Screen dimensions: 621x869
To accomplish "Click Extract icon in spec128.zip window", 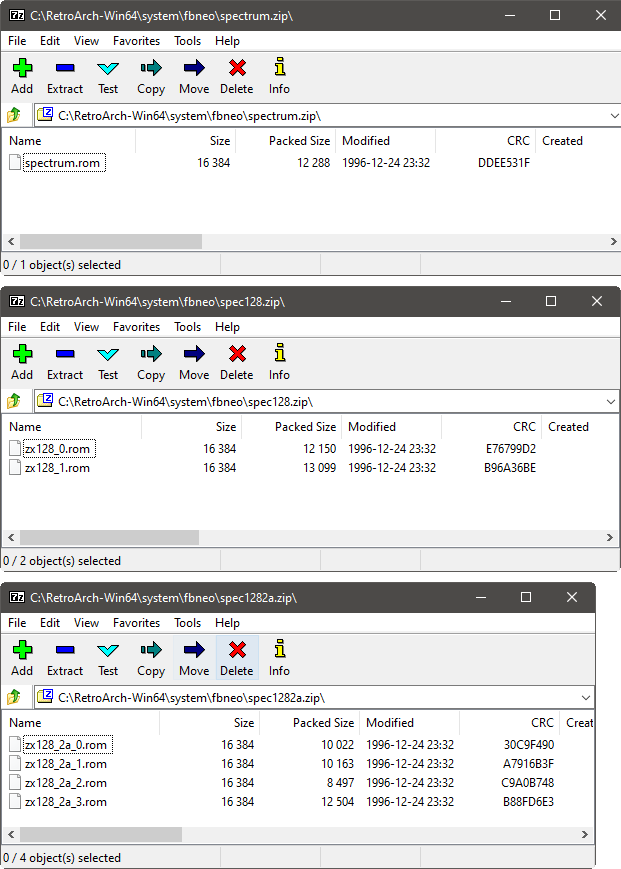I will 65,354.
